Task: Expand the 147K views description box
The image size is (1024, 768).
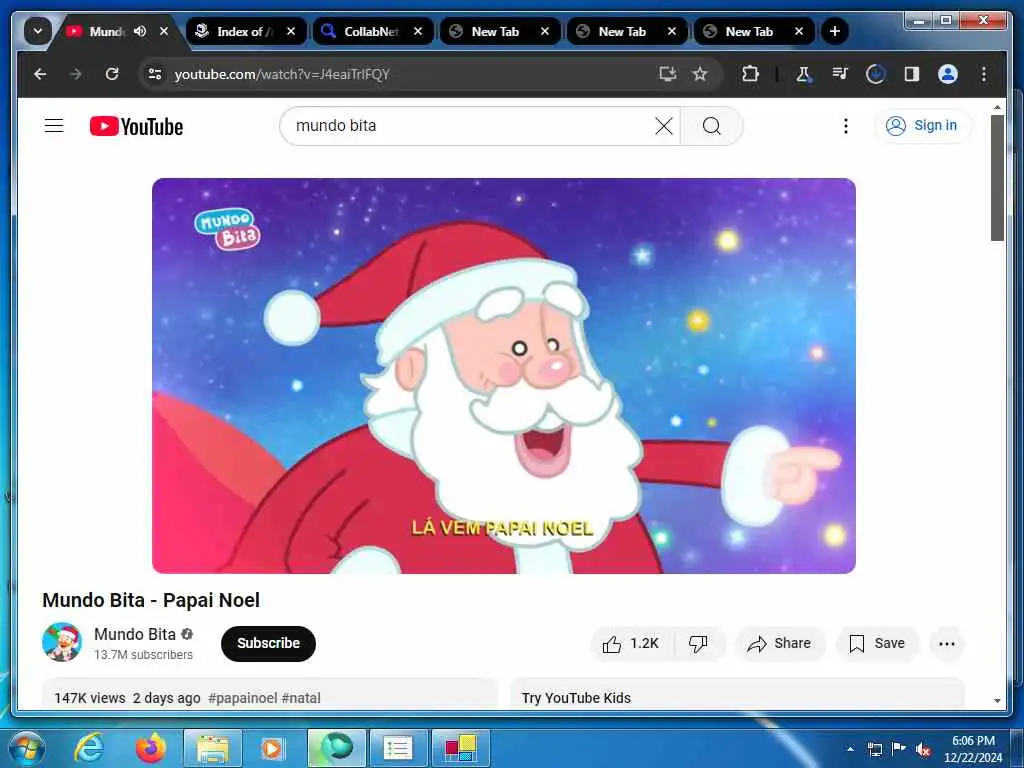Action: pos(270,695)
